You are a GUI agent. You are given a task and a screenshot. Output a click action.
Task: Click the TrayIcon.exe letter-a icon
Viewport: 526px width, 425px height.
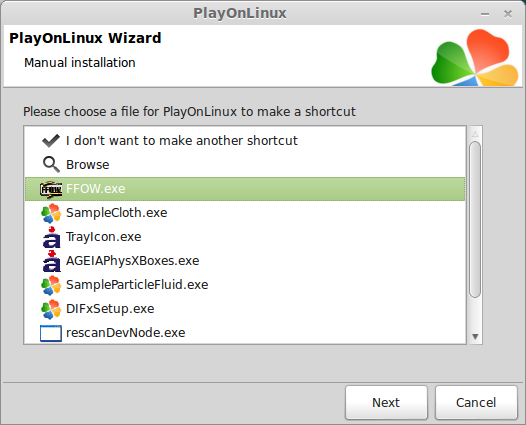52,237
